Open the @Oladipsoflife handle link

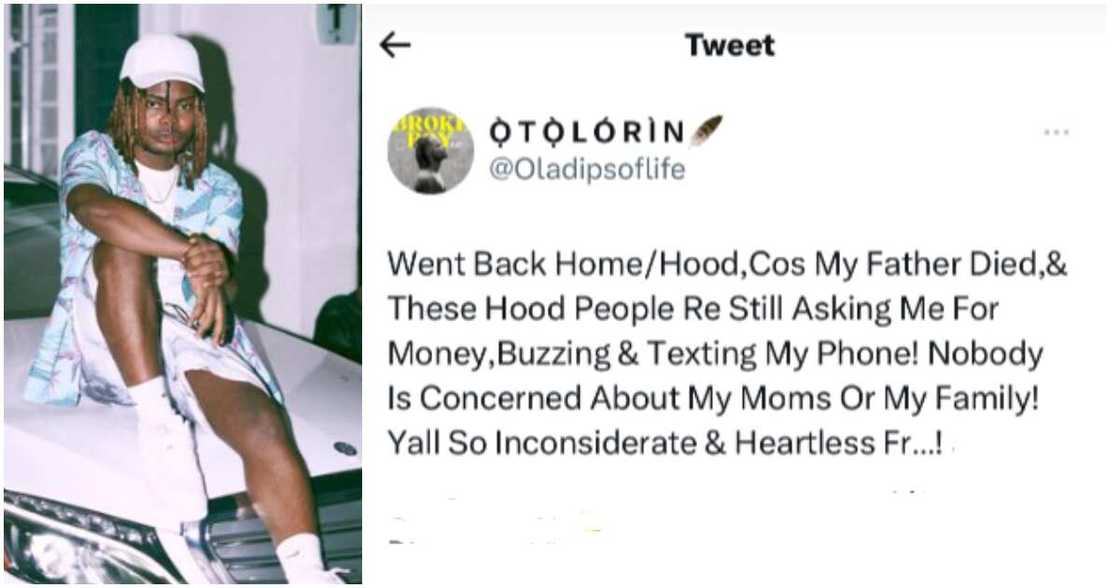click(x=586, y=170)
